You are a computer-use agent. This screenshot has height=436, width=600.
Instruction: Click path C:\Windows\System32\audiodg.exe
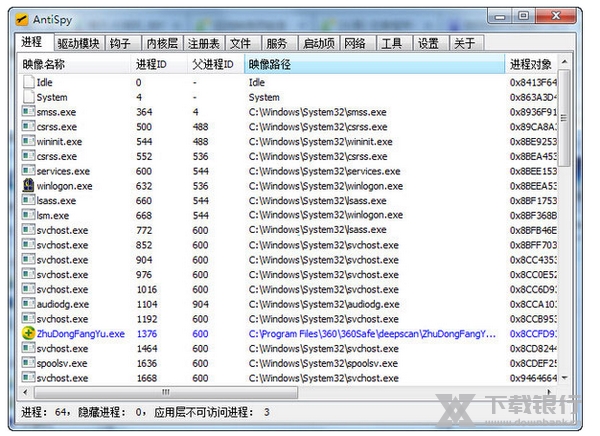click(x=324, y=304)
